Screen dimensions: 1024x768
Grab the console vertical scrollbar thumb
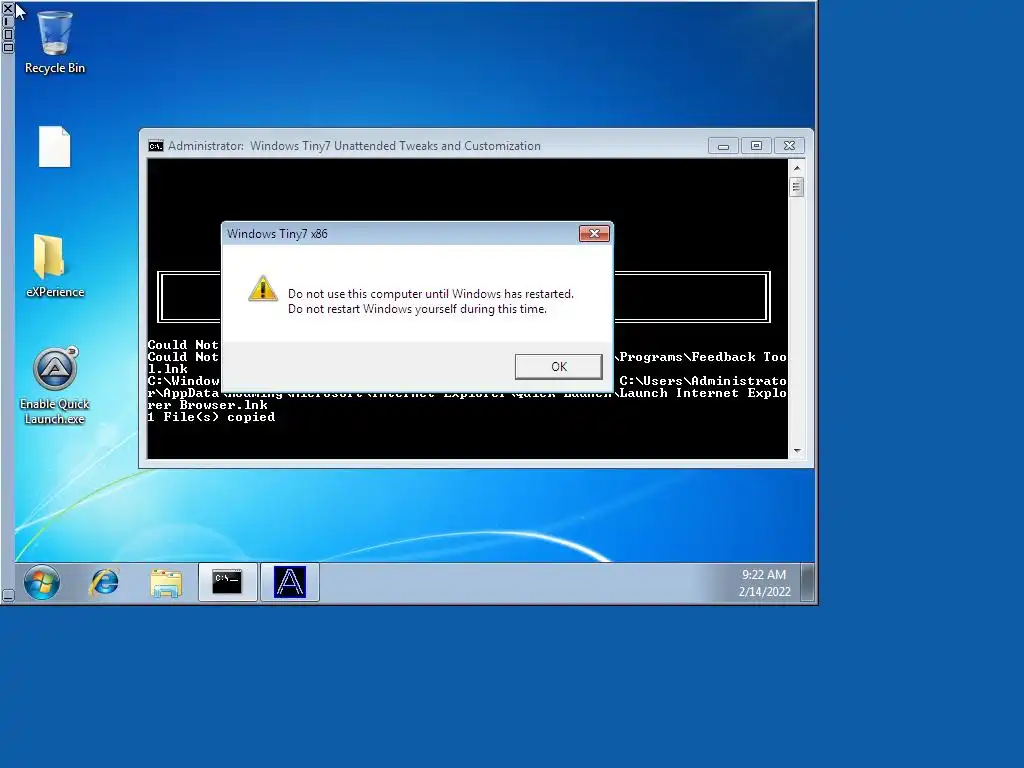(796, 187)
